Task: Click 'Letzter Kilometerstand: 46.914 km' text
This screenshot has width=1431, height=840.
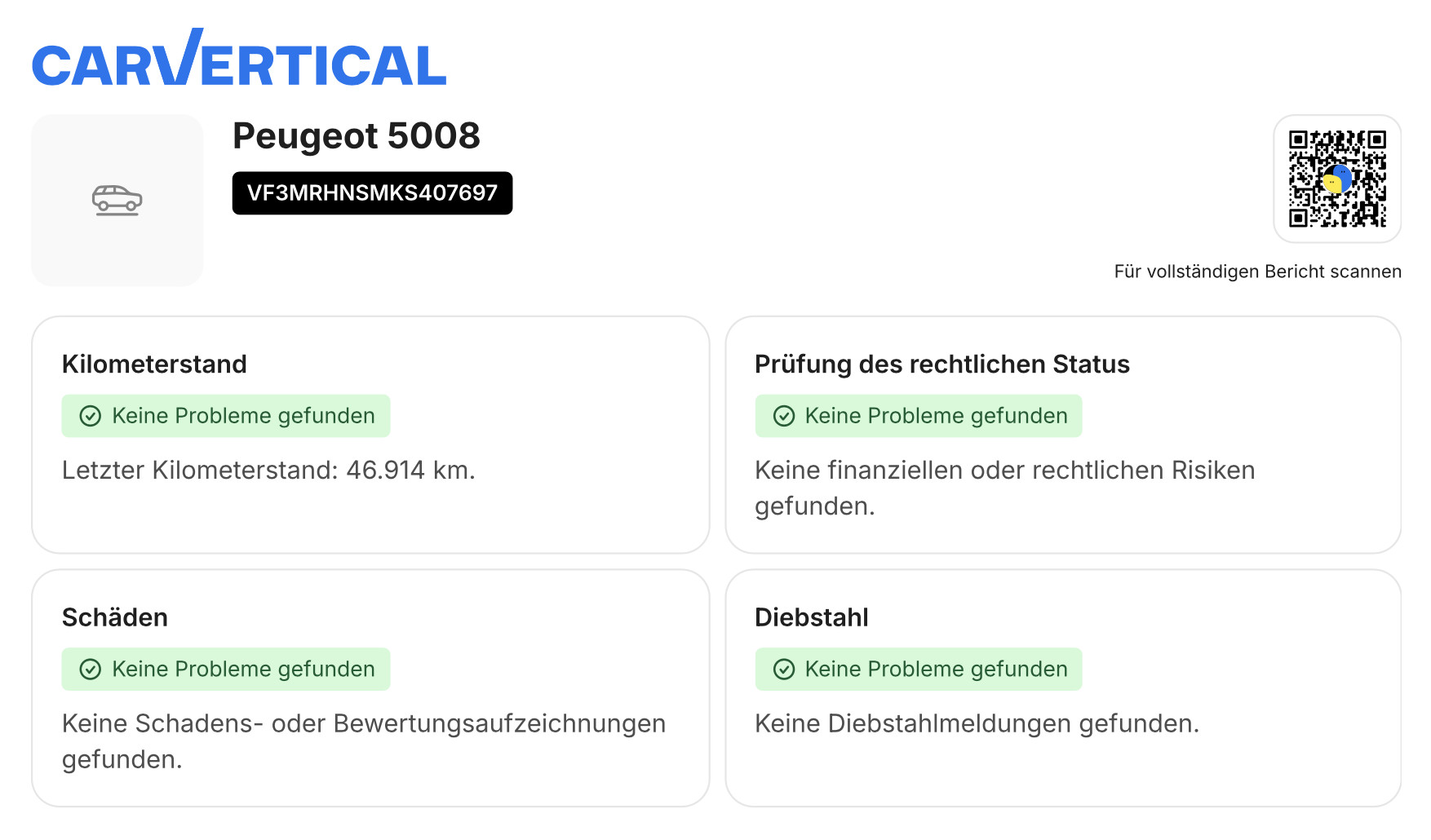Action: coord(268,471)
